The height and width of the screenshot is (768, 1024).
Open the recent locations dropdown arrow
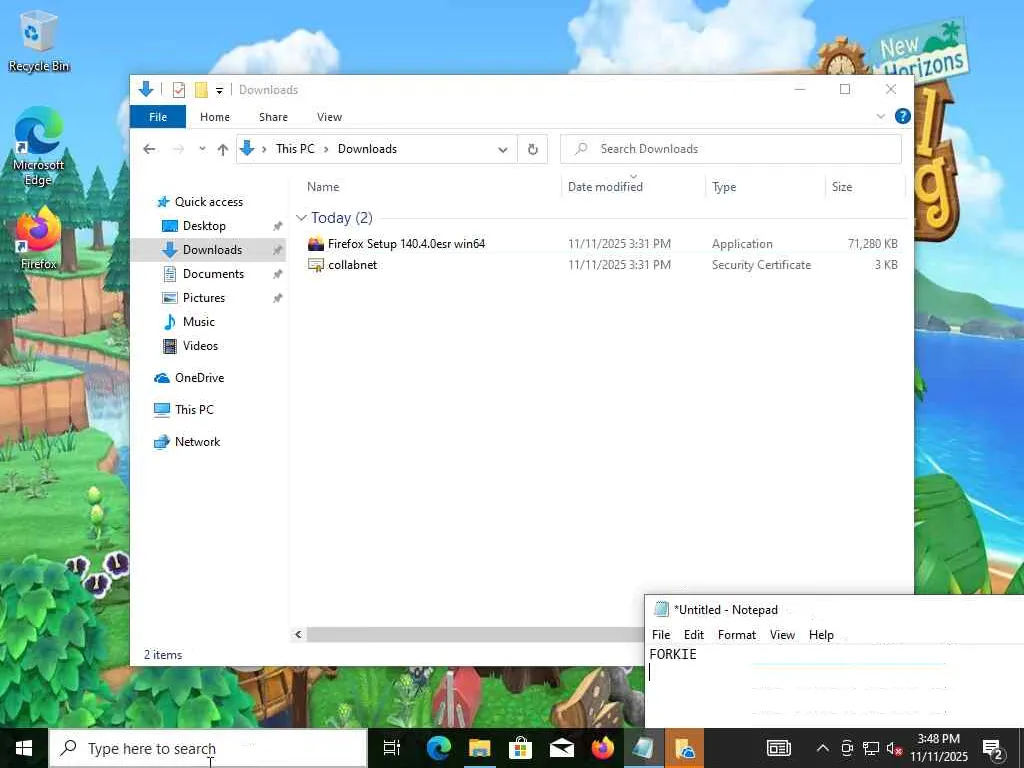(x=202, y=149)
